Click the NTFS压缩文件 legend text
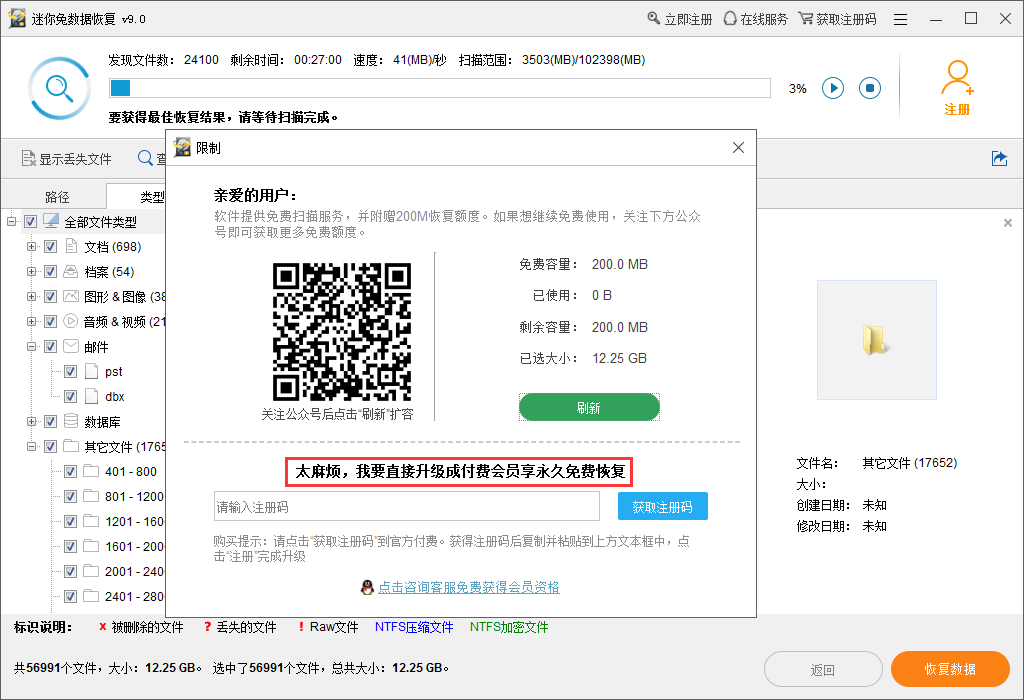 414,627
